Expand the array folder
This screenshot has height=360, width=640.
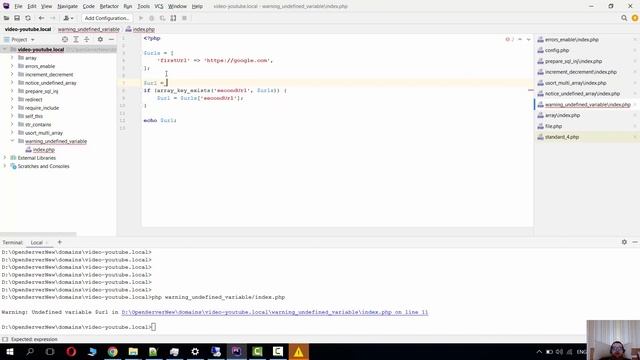pyautogui.click(x=12, y=58)
